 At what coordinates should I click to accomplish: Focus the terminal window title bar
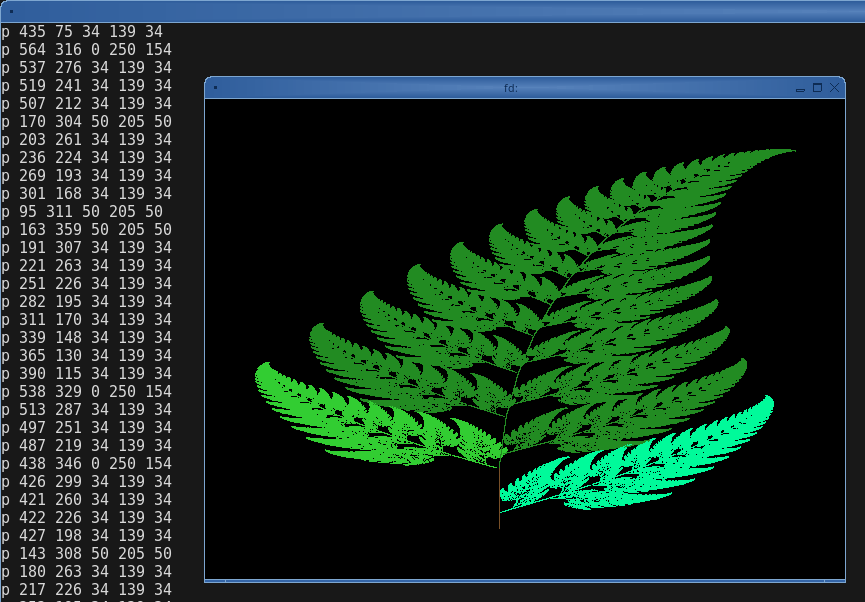coord(432,11)
